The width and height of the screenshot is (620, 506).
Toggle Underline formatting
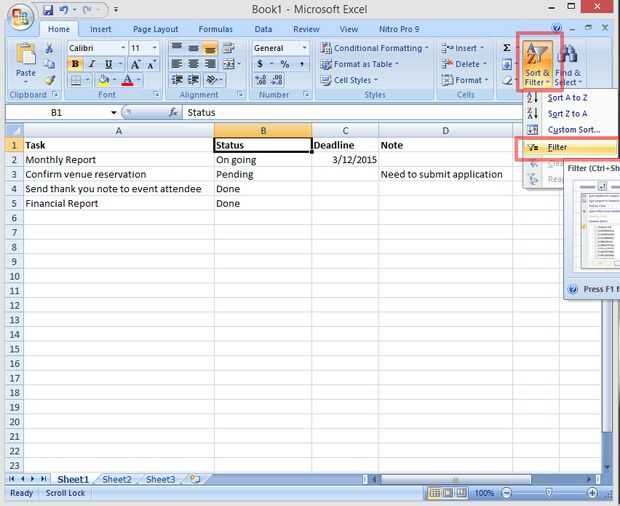pyautogui.click(x=108, y=64)
